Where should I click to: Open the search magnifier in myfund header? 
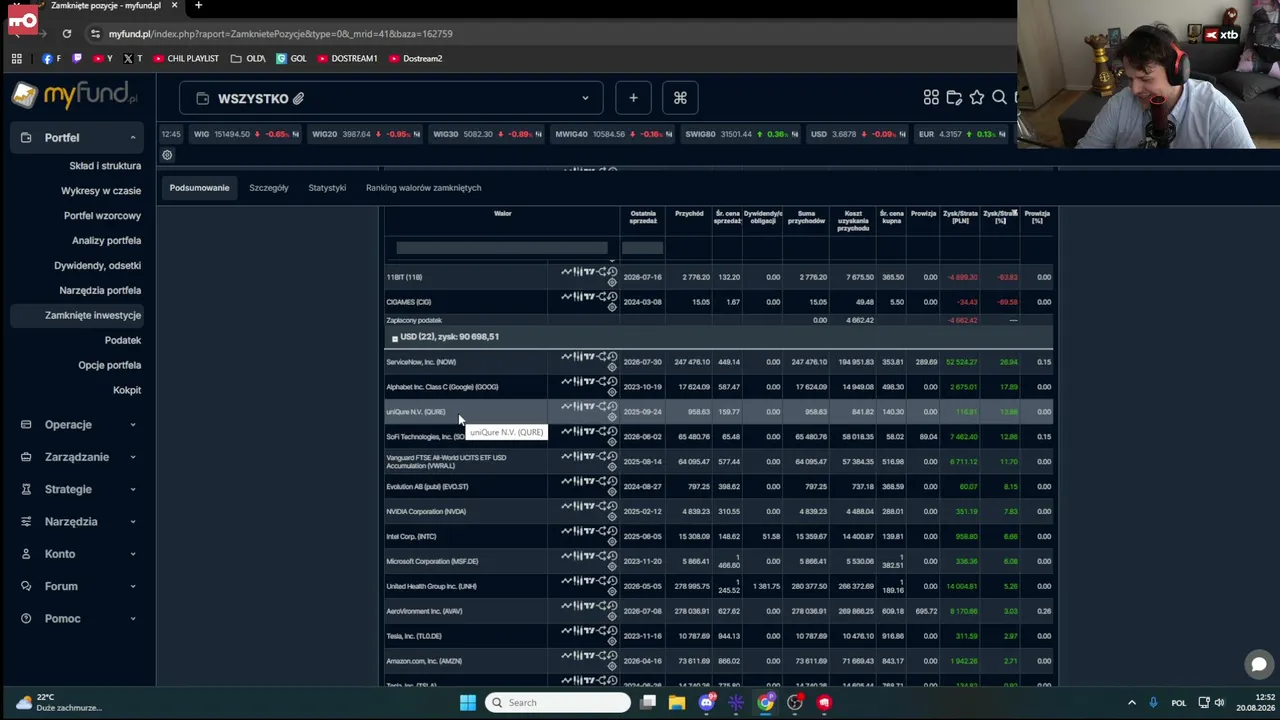(x=999, y=98)
